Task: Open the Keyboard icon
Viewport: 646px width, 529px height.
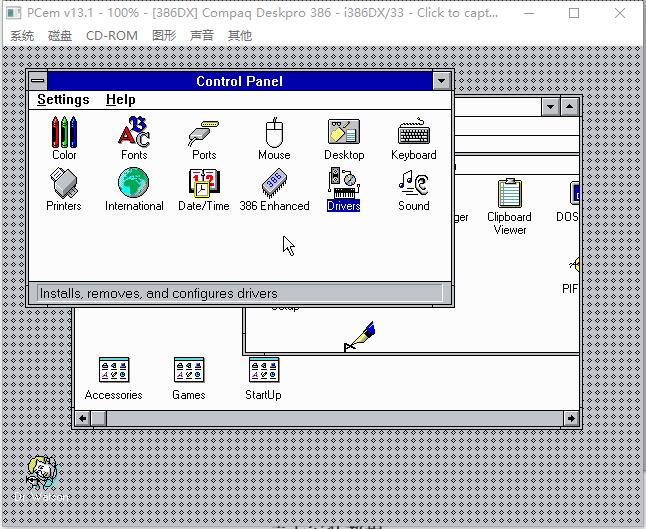Action: point(414,138)
